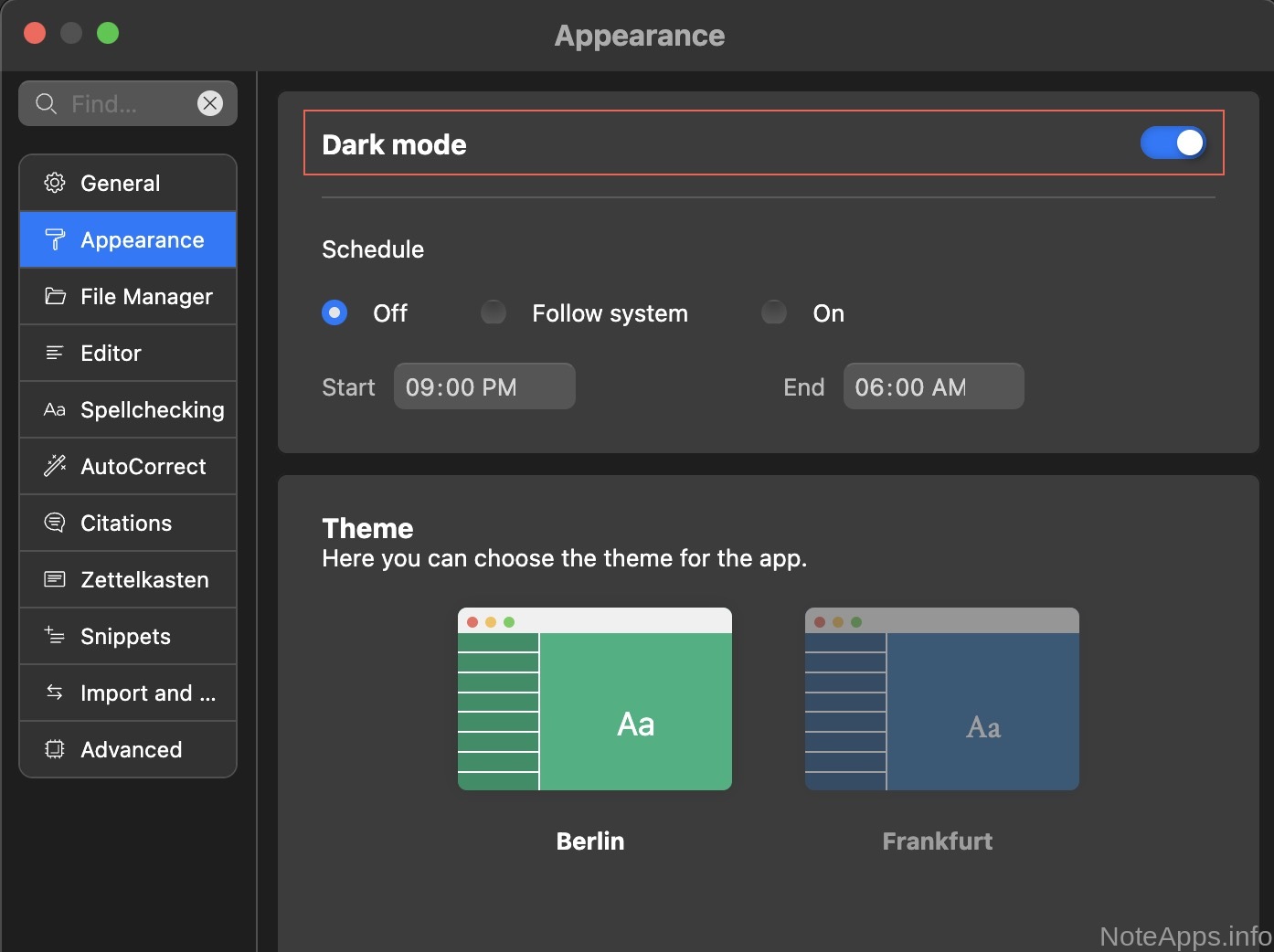This screenshot has width=1274, height=952.
Task: Click the Citations speech bubble icon
Action: (x=55, y=523)
